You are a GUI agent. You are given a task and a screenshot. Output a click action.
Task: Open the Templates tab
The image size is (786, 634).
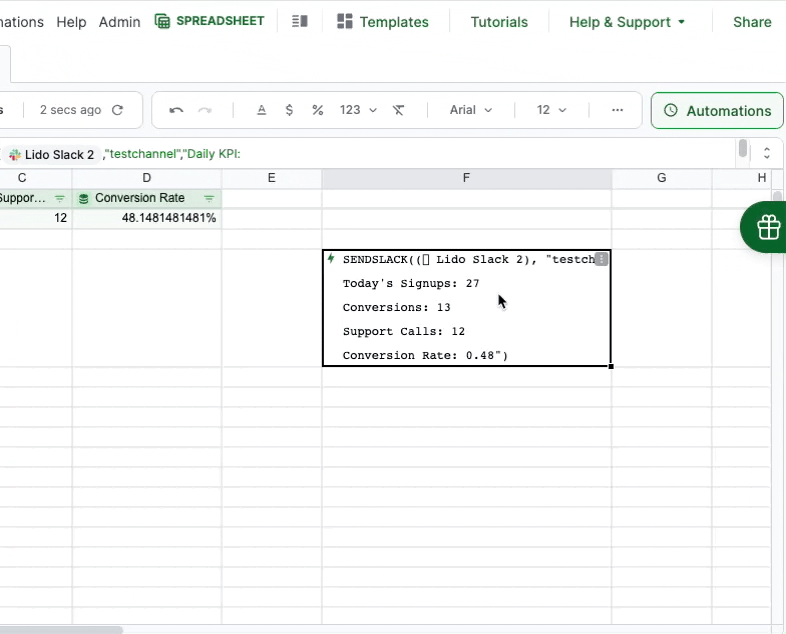(x=383, y=22)
